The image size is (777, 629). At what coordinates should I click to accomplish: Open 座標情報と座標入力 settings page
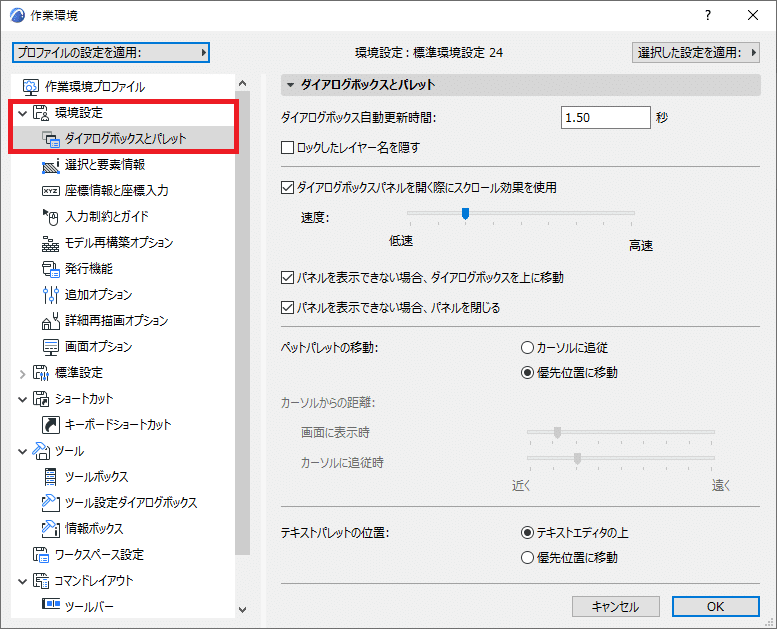[117, 191]
